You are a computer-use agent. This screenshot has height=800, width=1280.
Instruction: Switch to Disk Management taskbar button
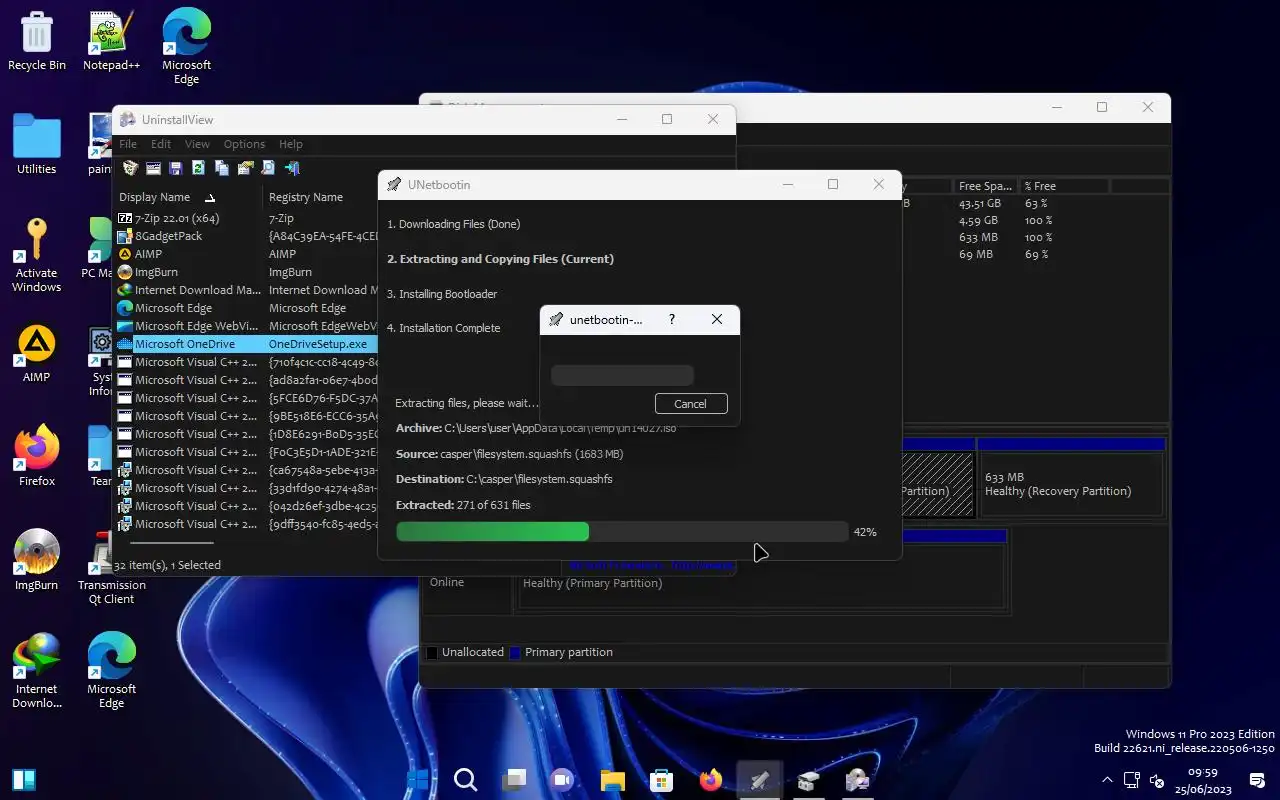(808, 780)
